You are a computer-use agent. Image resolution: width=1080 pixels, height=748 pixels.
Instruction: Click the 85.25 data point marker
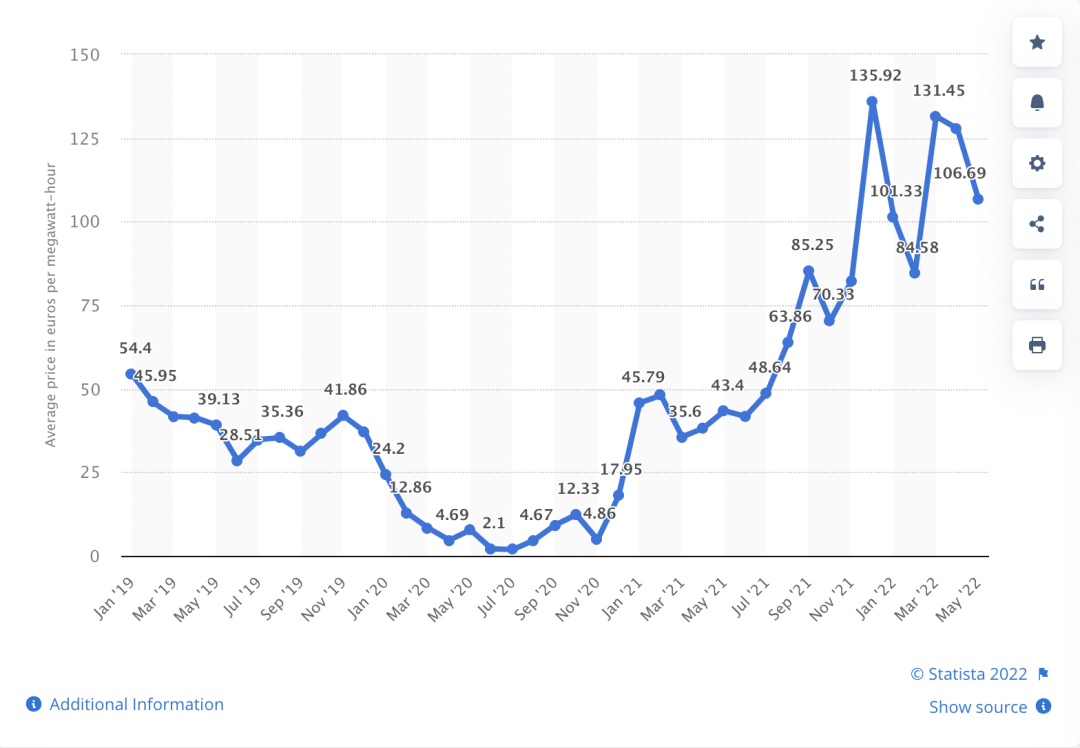[x=808, y=271]
